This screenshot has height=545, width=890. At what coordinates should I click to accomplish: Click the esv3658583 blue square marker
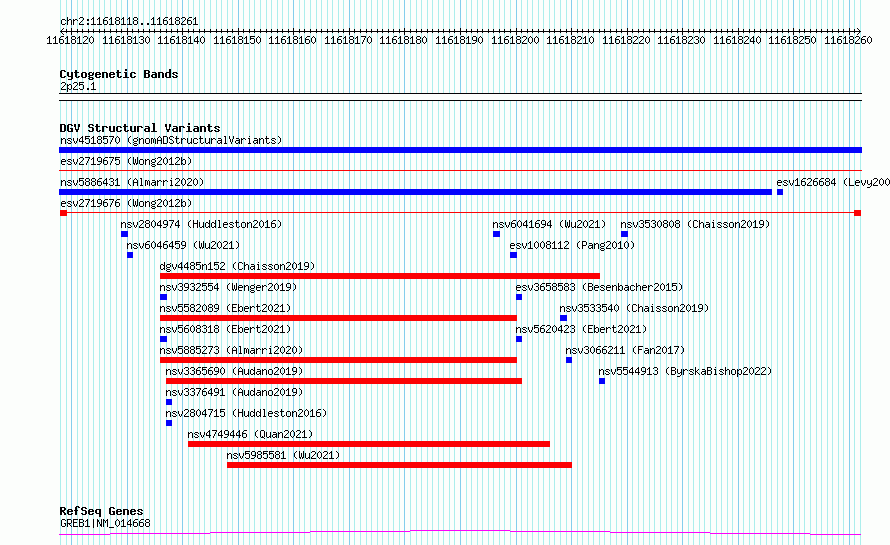[x=519, y=297]
